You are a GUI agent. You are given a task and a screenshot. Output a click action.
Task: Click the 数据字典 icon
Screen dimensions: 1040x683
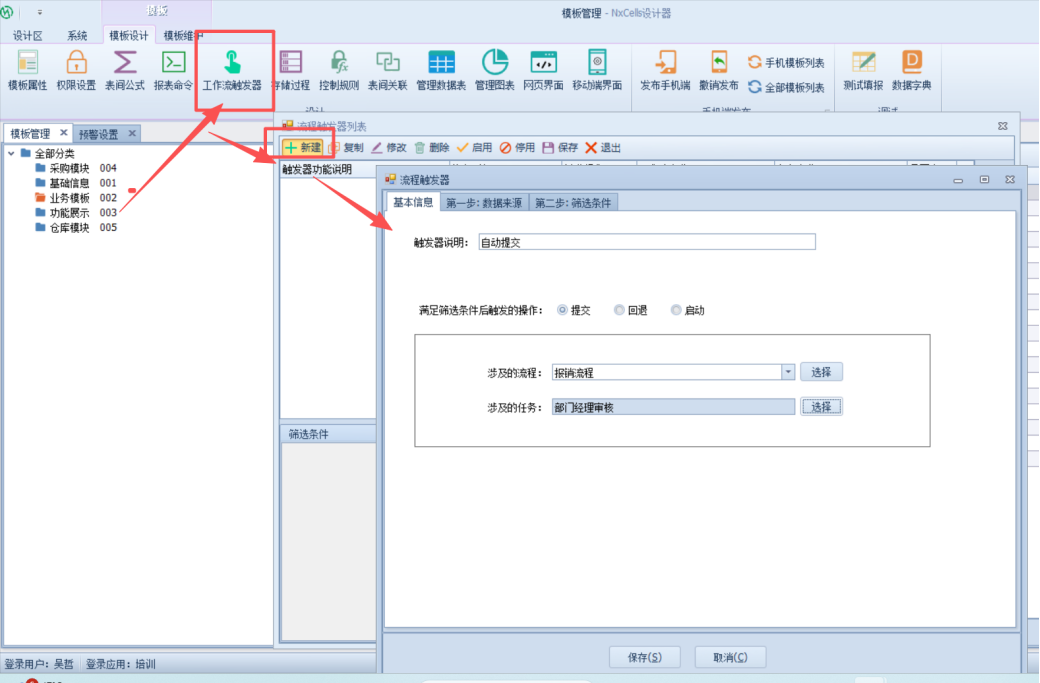coord(911,69)
